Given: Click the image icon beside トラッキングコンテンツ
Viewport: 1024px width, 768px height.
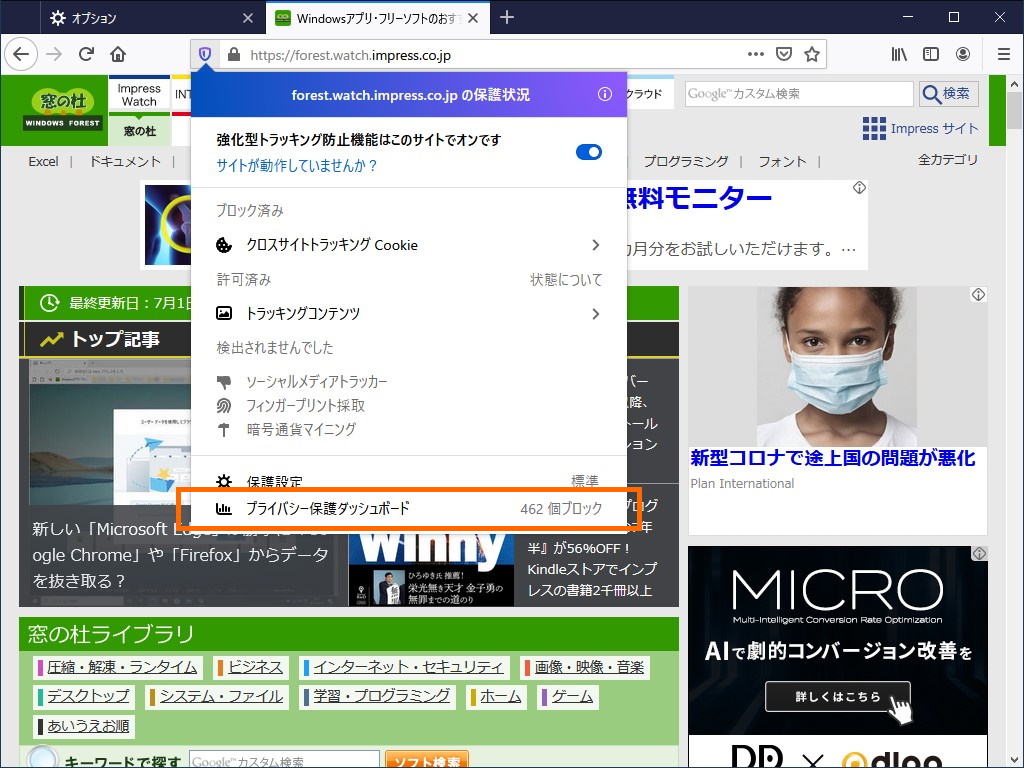Looking at the screenshot, I should tap(224, 313).
